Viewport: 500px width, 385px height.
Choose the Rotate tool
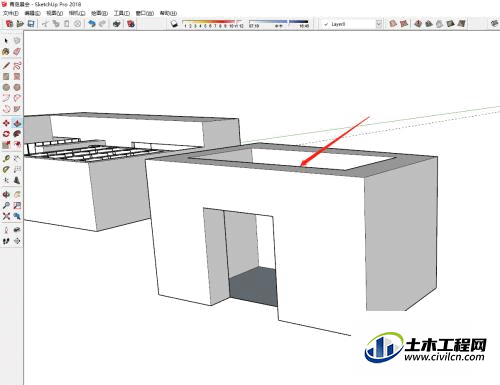tap(6, 134)
